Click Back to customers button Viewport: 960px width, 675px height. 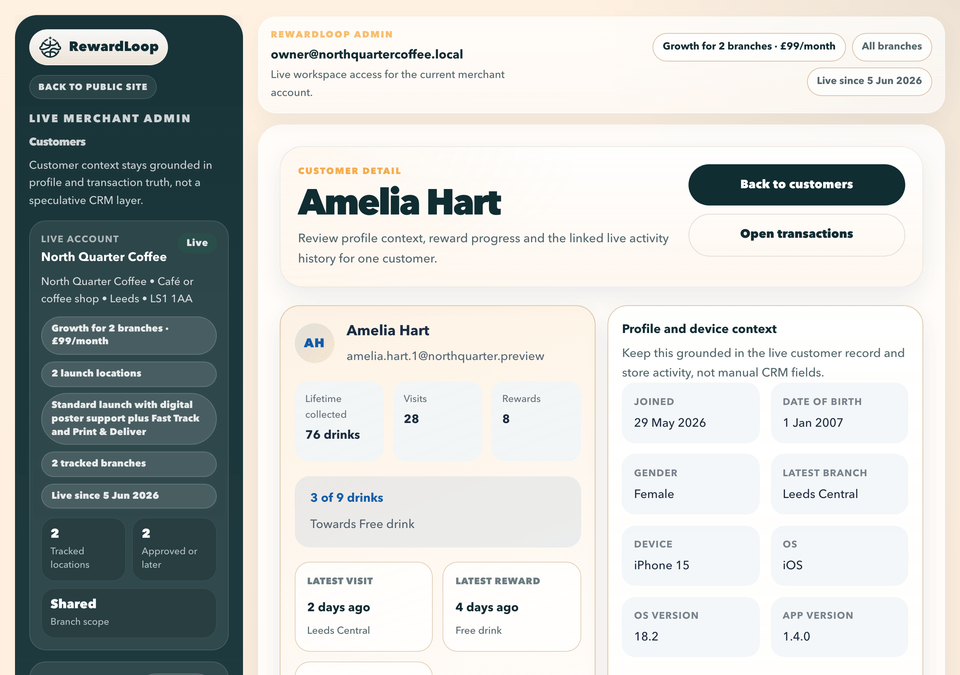[x=796, y=184]
